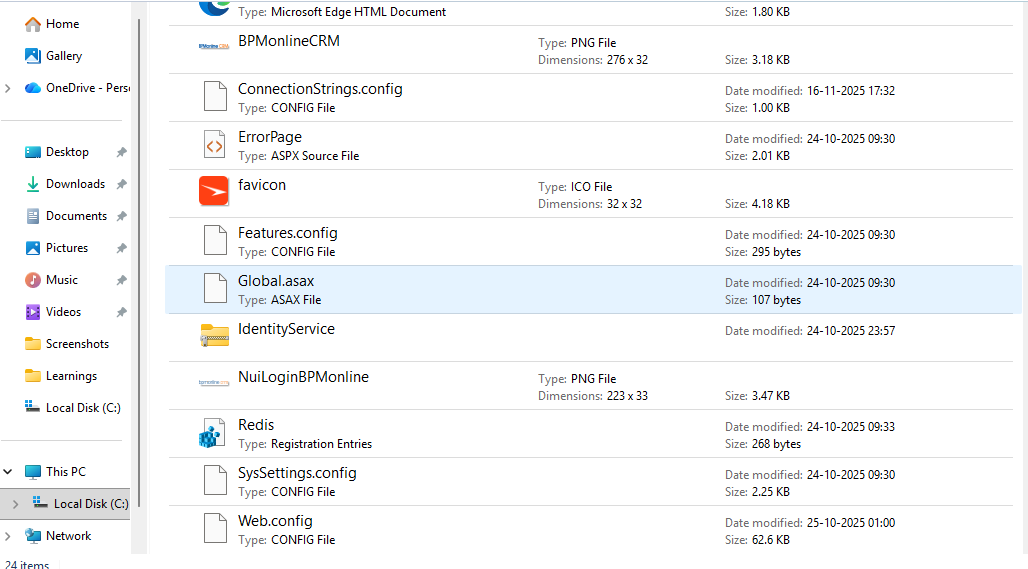Select the BPMonlineCRM PNG thumbnail
The height and width of the screenshot is (569, 1028).
point(214,46)
